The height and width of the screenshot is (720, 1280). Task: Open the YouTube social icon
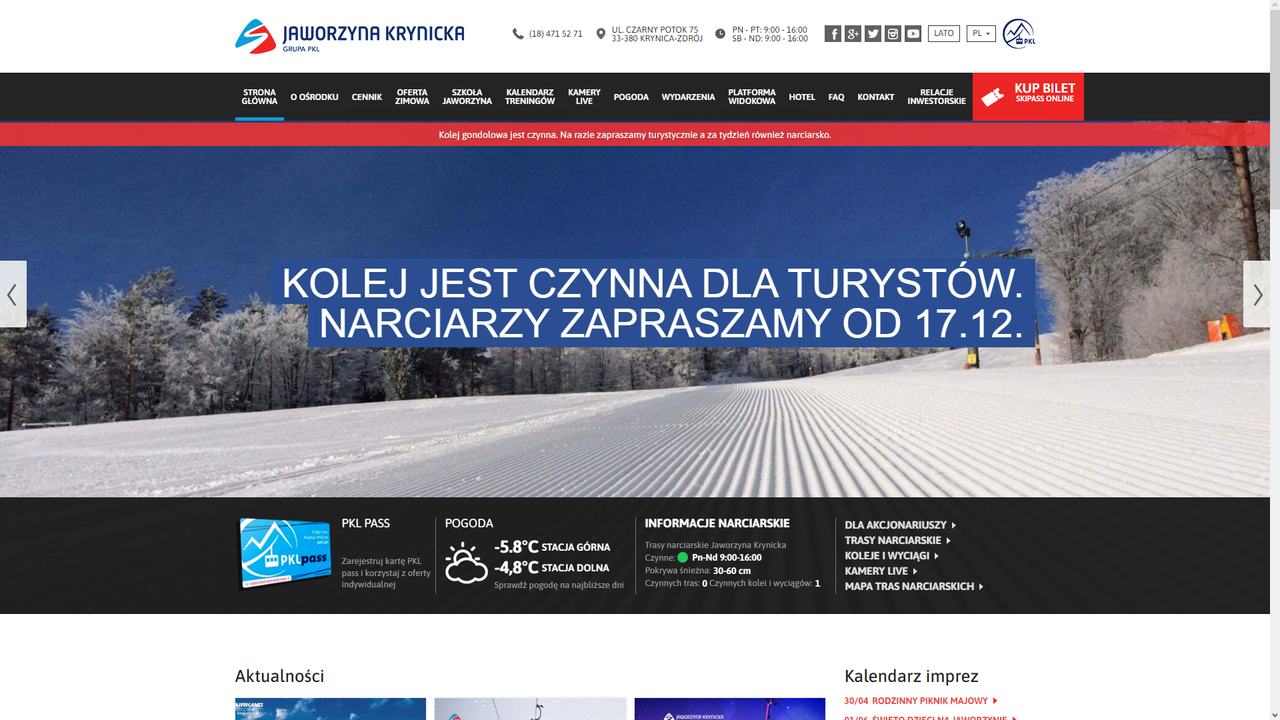point(913,34)
